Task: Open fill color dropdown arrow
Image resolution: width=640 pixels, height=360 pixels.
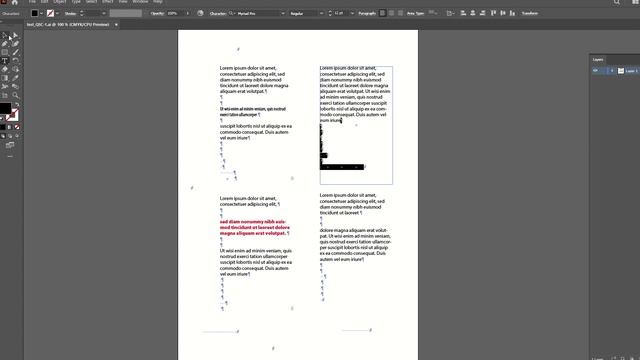Action: [x=41, y=13]
